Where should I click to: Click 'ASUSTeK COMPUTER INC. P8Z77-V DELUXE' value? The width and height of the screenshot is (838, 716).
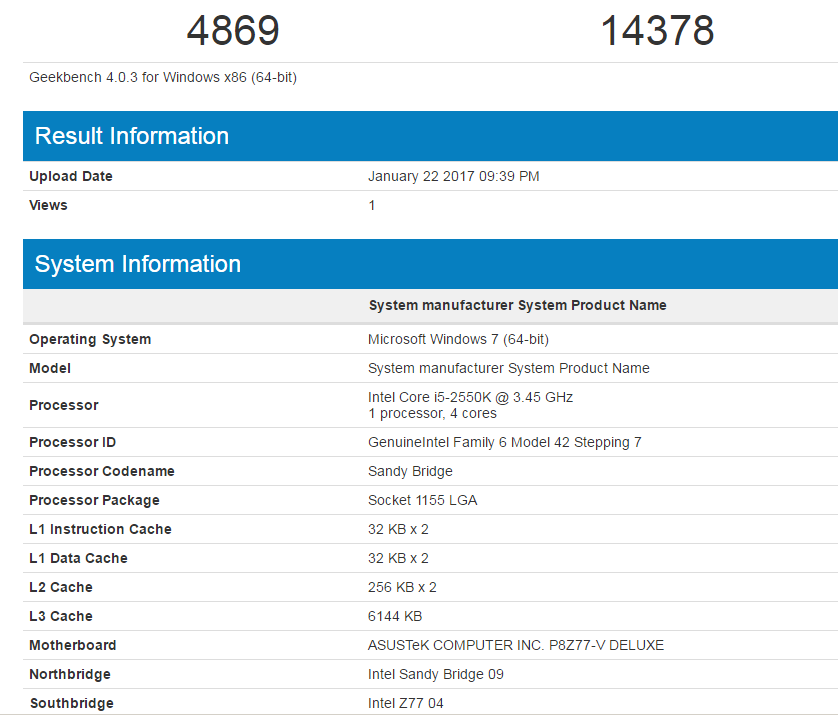[516, 645]
